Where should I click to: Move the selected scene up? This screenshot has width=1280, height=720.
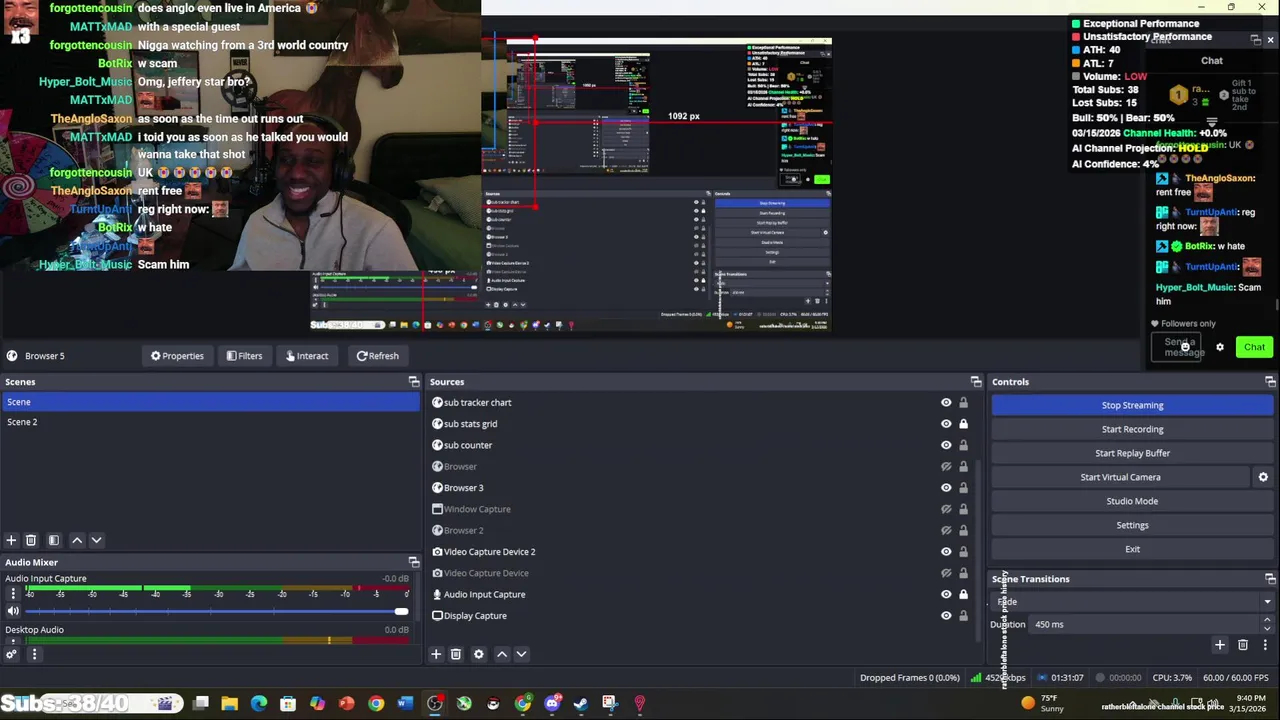coord(77,540)
